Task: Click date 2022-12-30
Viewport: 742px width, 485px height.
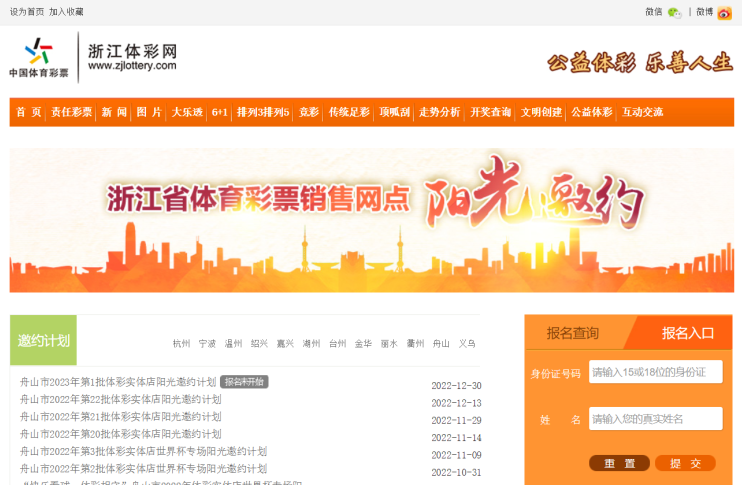Action: pos(456,386)
